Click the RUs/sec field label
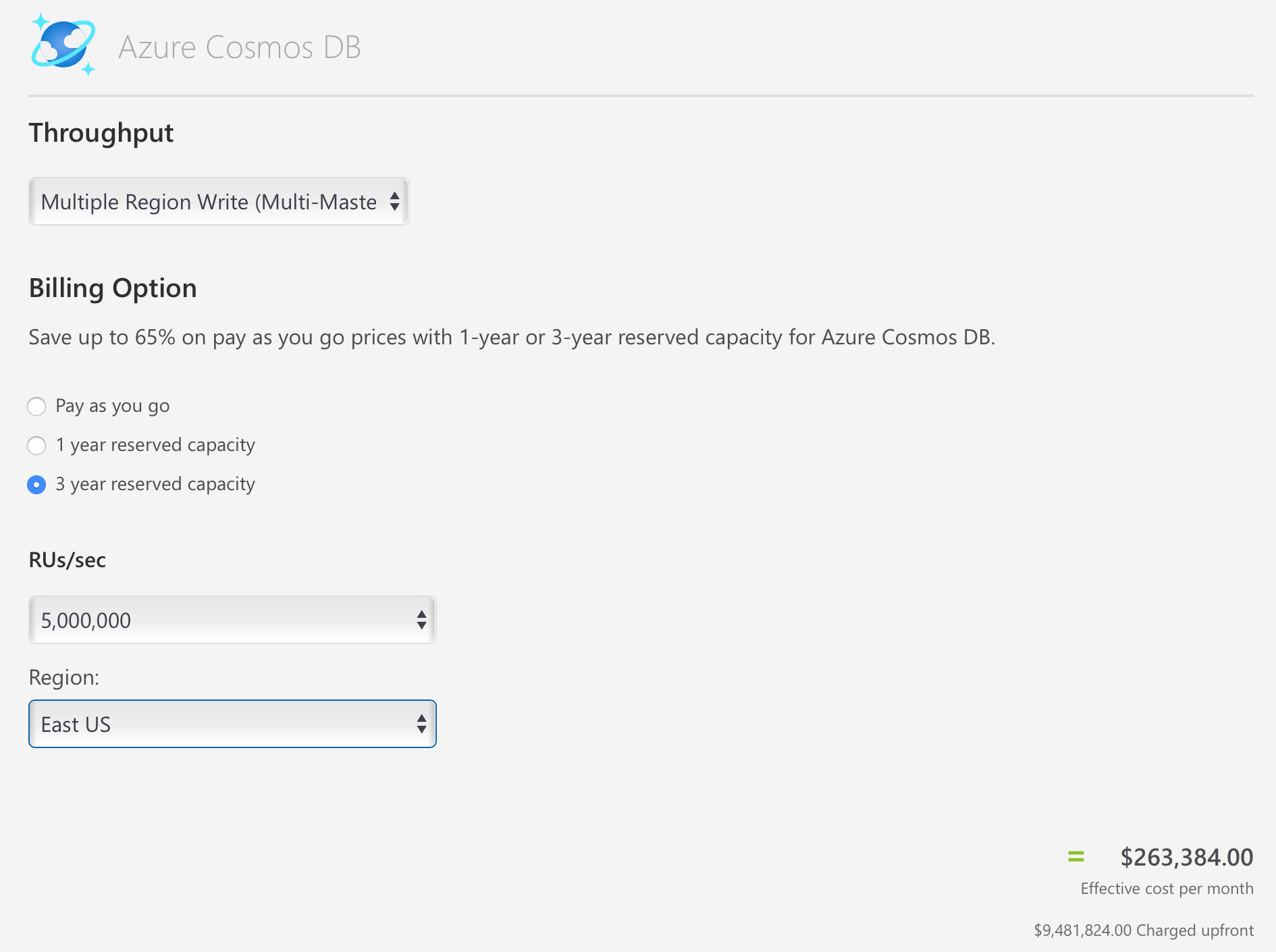Screen dimensions: 1276x952 point(68,560)
